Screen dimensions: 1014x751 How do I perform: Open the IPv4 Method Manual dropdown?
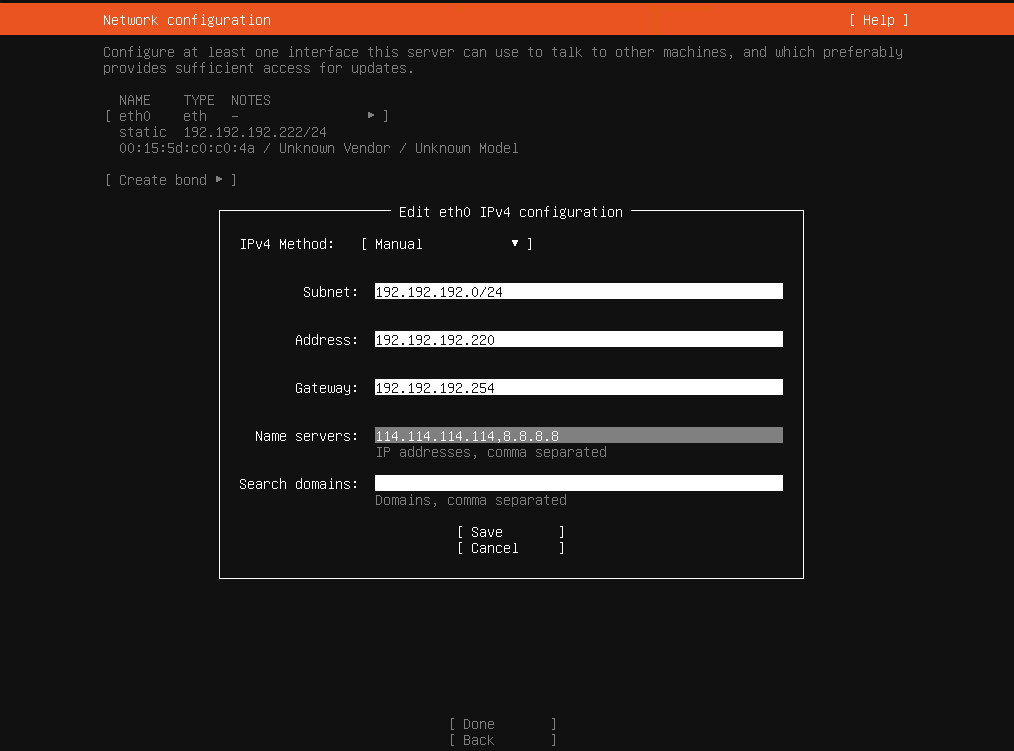point(446,244)
